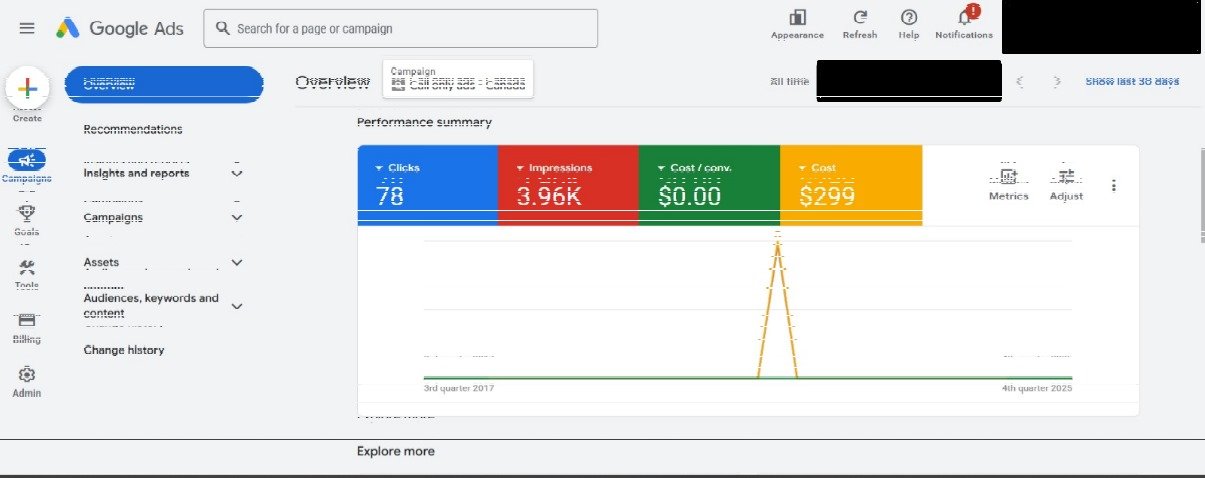This screenshot has height=478, width=1205.
Task: View Notifications bell alerts
Action: [964, 19]
